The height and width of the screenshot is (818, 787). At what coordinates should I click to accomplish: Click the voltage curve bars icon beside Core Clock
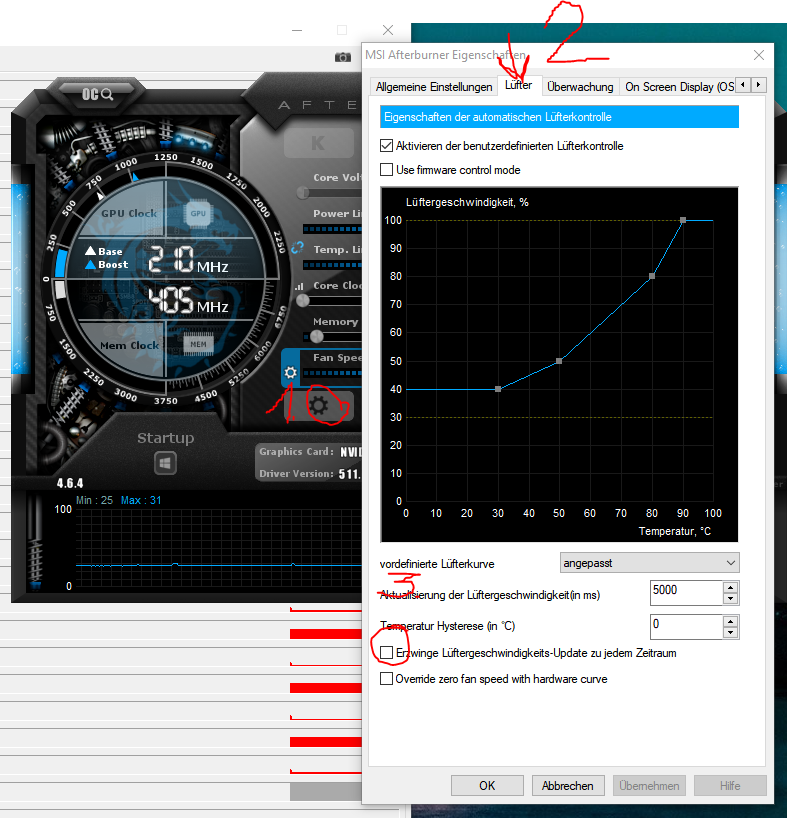(x=299, y=286)
